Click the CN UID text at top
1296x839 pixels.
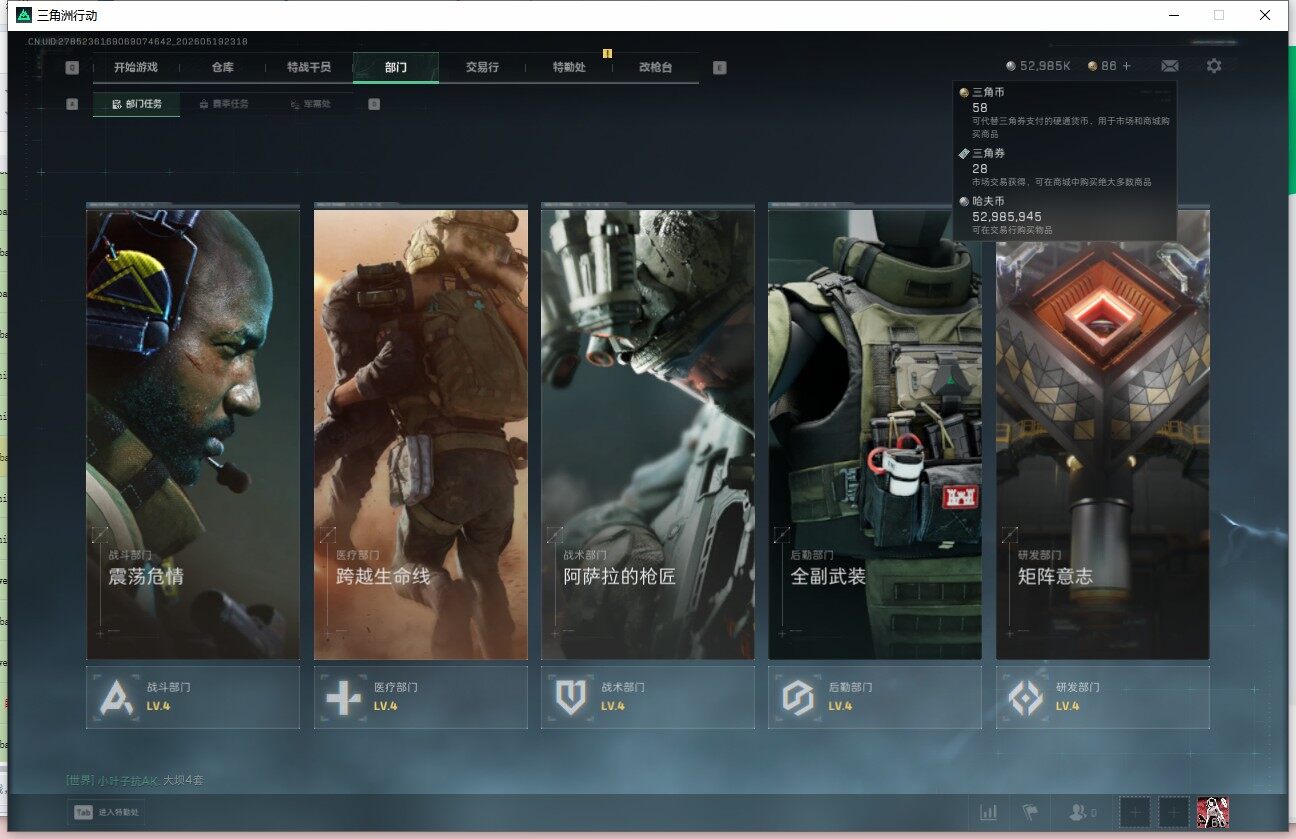tap(137, 41)
